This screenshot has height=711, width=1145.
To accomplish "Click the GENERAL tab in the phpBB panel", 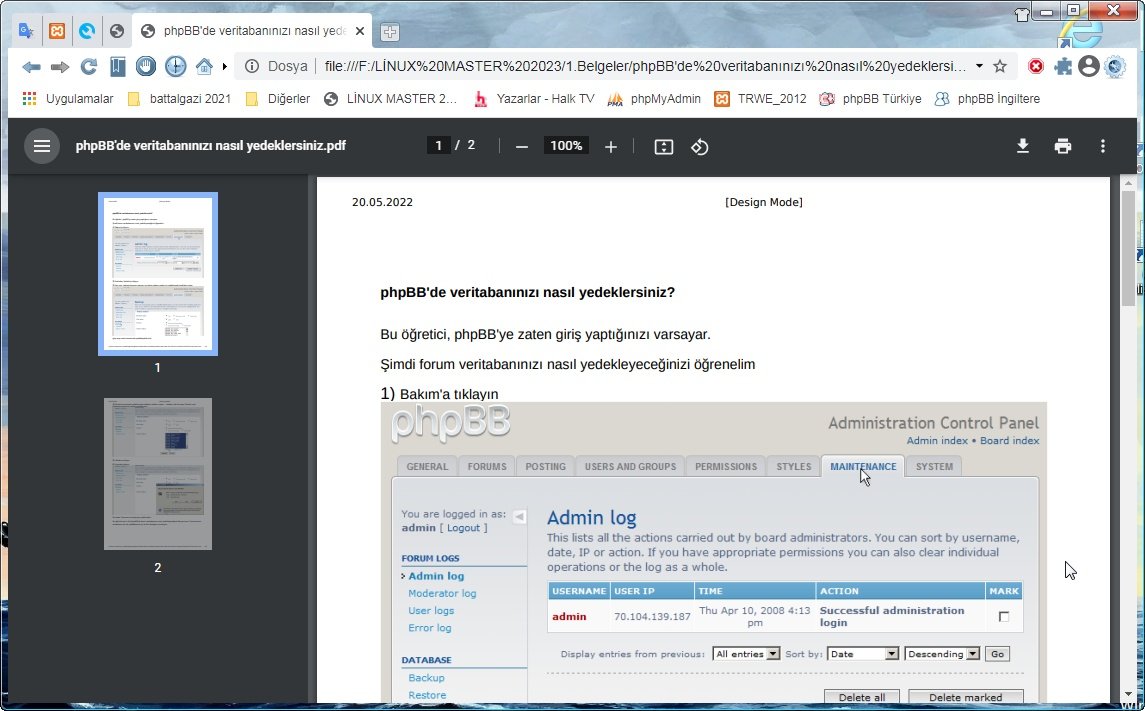I will tap(427, 466).
